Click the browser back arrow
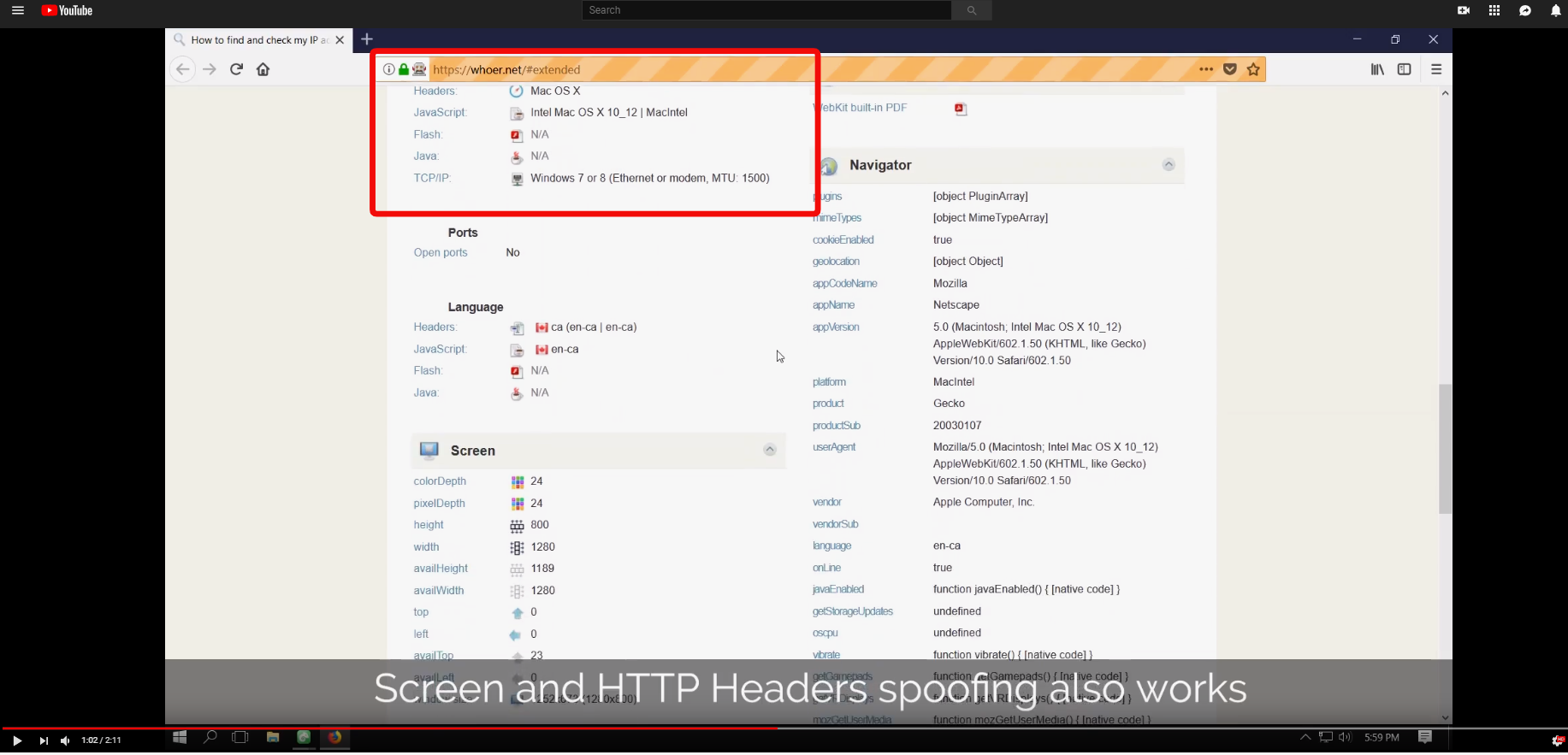Viewport: 1568px width, 755px height. (x=182, y=69)
